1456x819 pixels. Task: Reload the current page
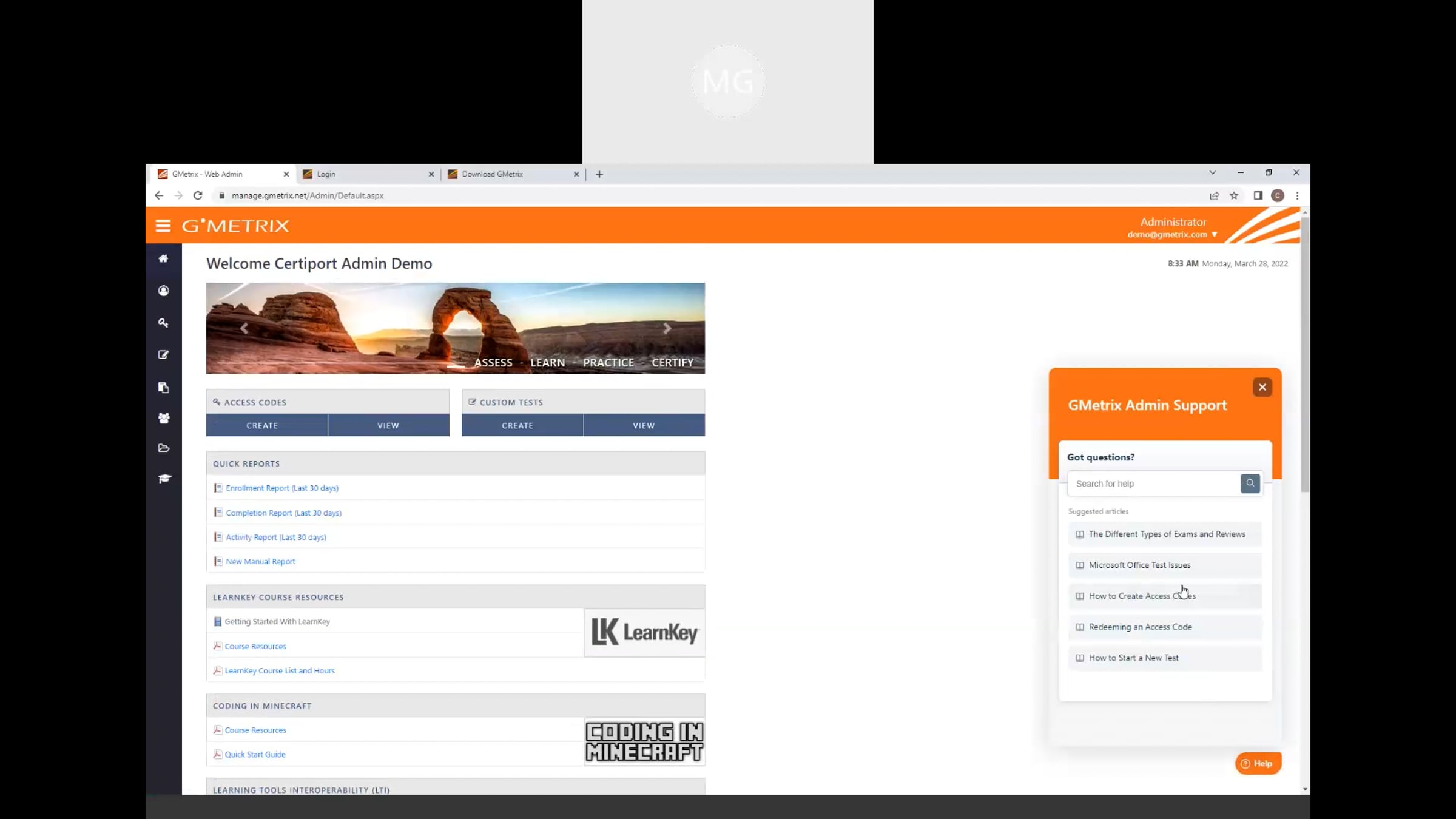click(198, 195)
